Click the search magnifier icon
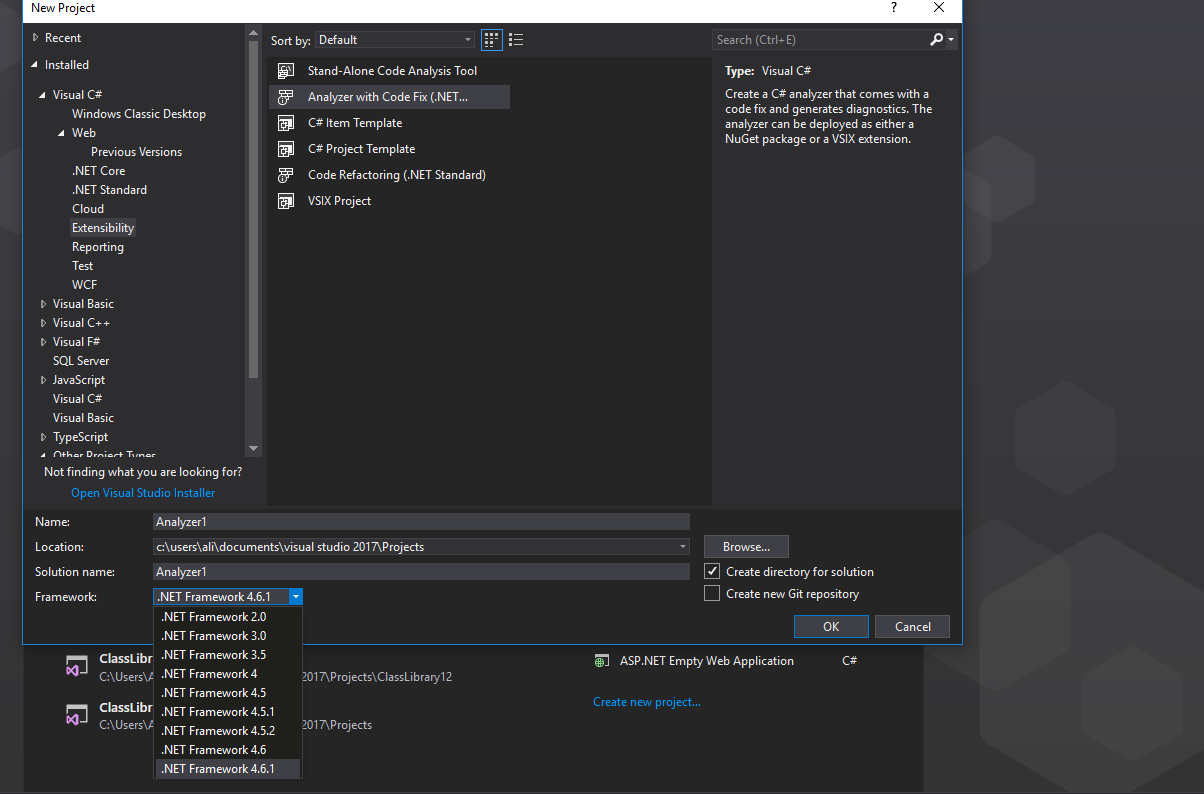The width and height of the screenshot is (1204, 794). [x=938, y=39]
